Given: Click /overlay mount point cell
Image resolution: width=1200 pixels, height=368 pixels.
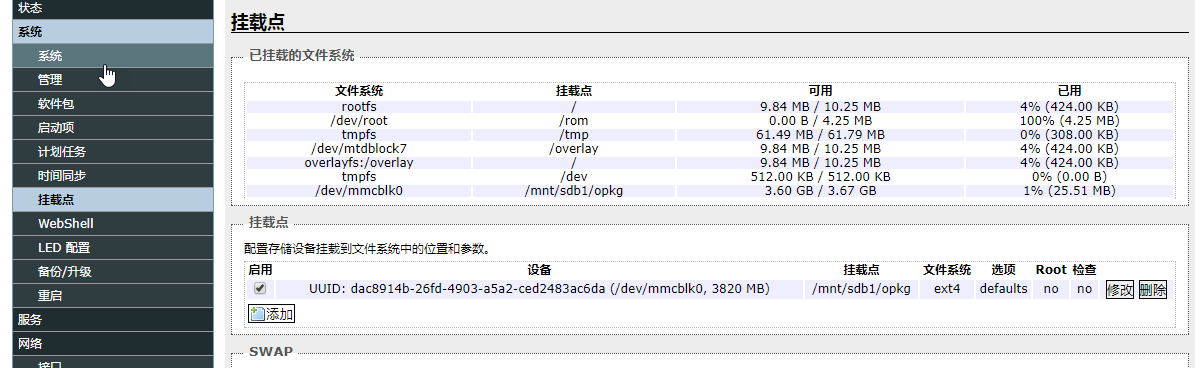Looking at the screenshot, I should coord(574,148).
